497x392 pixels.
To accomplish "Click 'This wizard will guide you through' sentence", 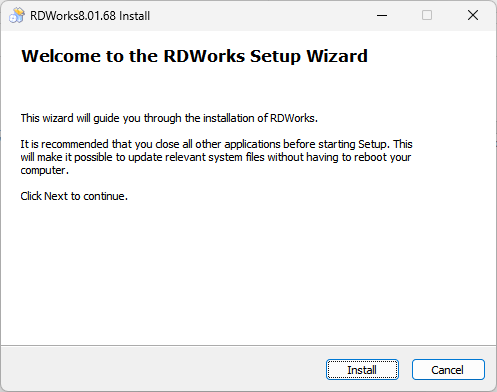I will [169, 118].
